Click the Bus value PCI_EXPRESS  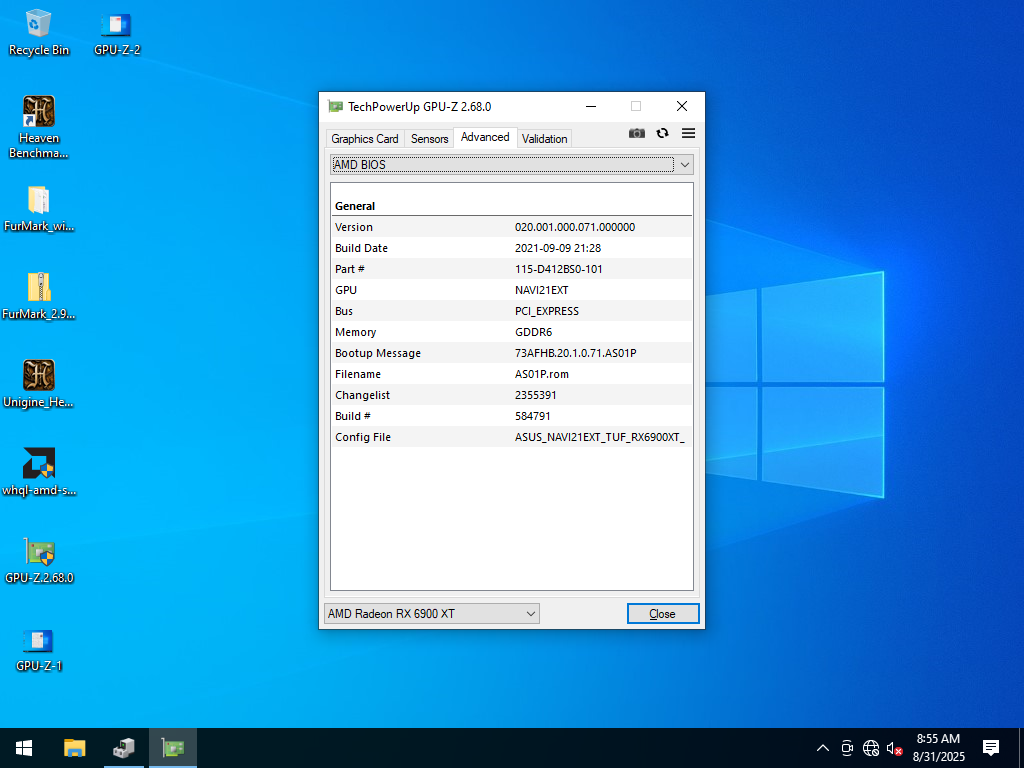[x=547, y=311]
